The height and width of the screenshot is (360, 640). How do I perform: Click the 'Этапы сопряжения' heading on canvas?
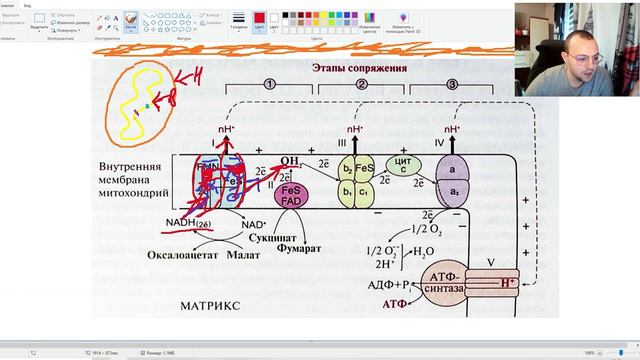click(360, 68)
